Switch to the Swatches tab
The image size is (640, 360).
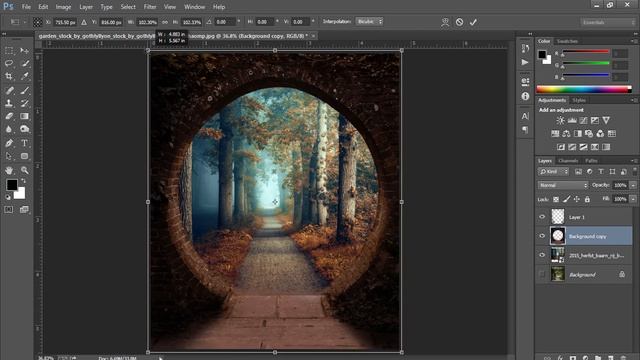567,41
